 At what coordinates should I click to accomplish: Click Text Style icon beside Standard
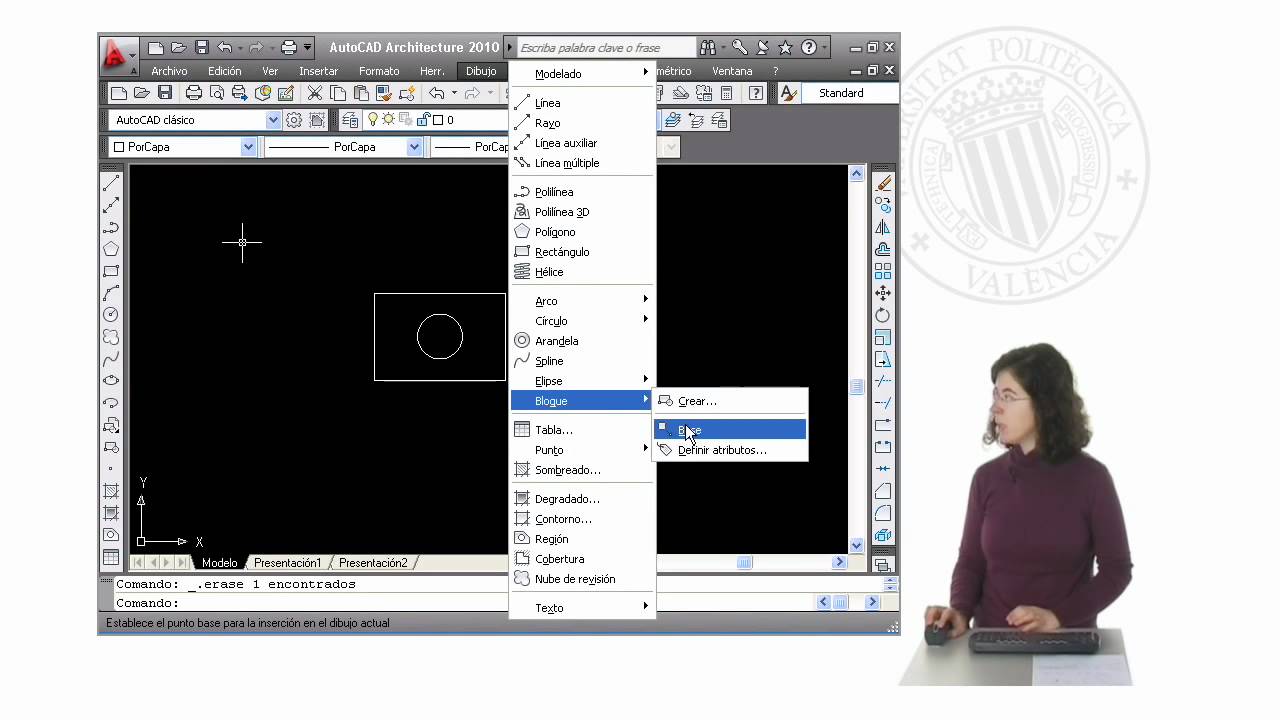(789, 93)
